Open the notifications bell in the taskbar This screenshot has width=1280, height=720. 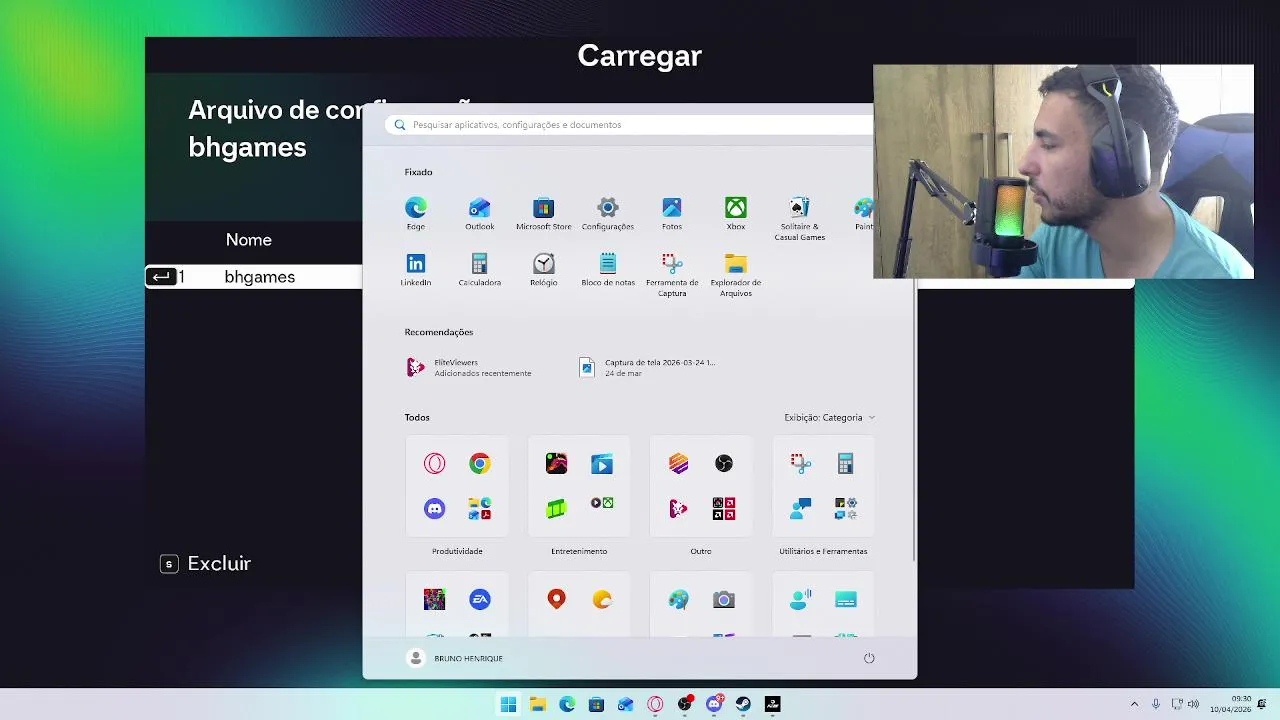[x=1264, y=704]
